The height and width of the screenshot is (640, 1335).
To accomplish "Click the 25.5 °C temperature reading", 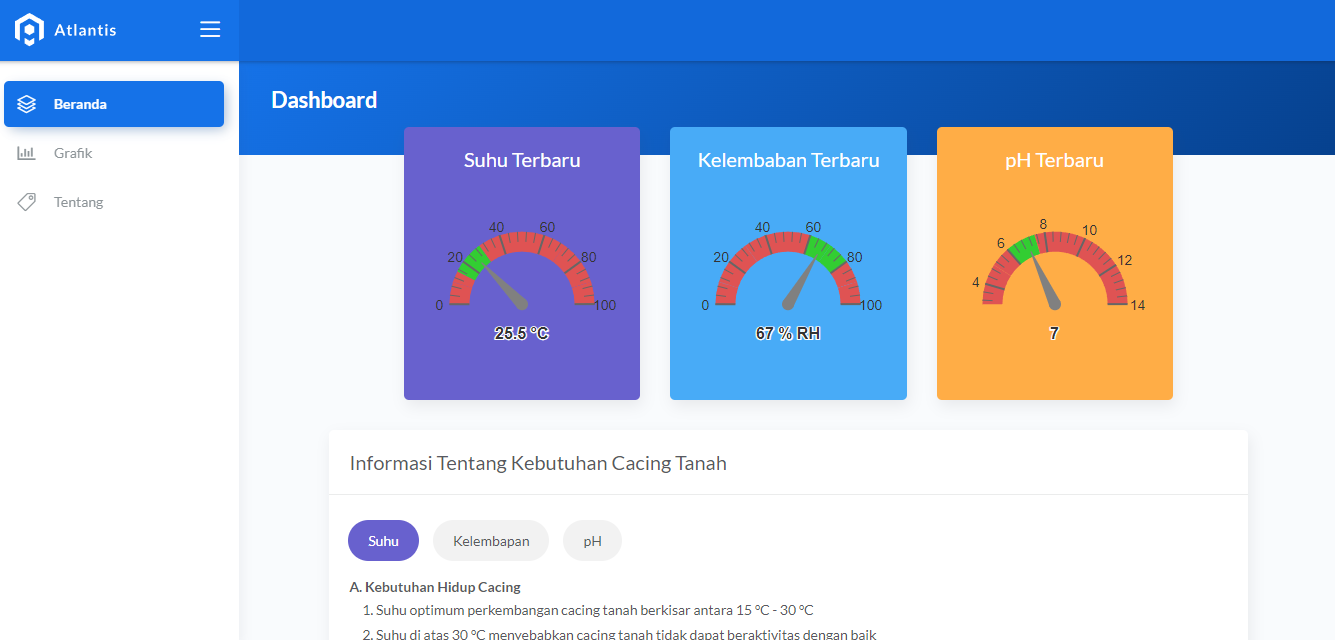I will pyautogui.click(x=521, y=334).
